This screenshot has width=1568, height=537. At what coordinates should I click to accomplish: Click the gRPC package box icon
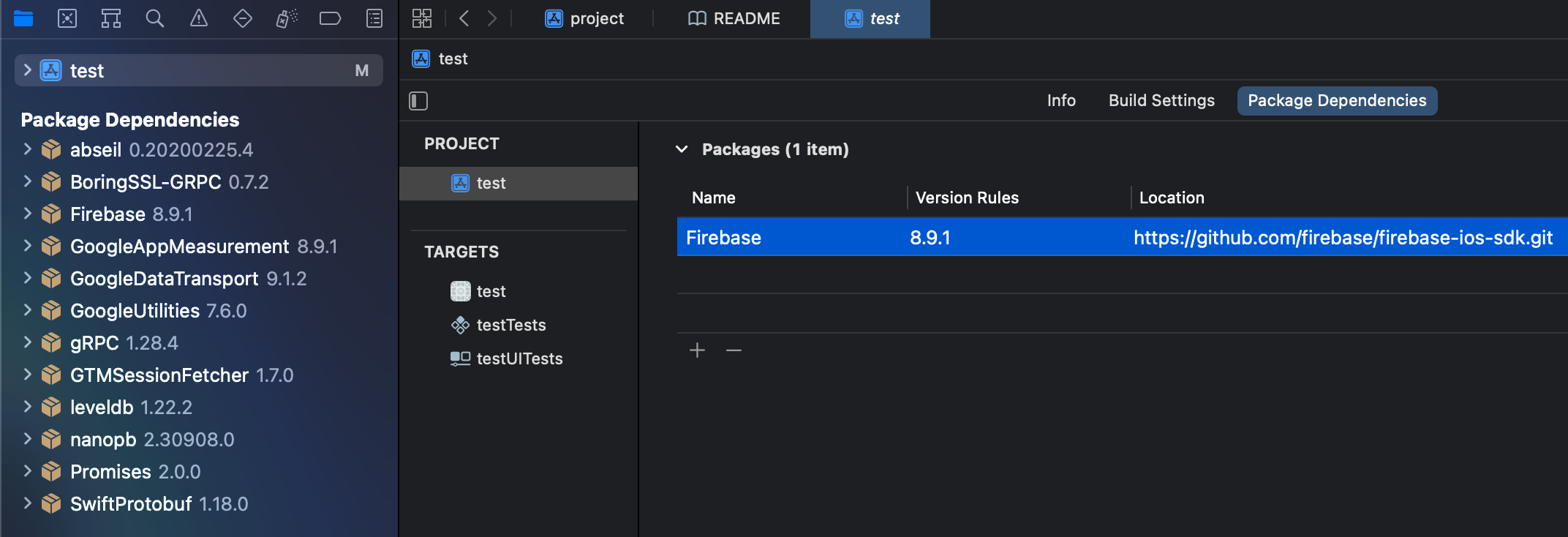click(51, 343)
